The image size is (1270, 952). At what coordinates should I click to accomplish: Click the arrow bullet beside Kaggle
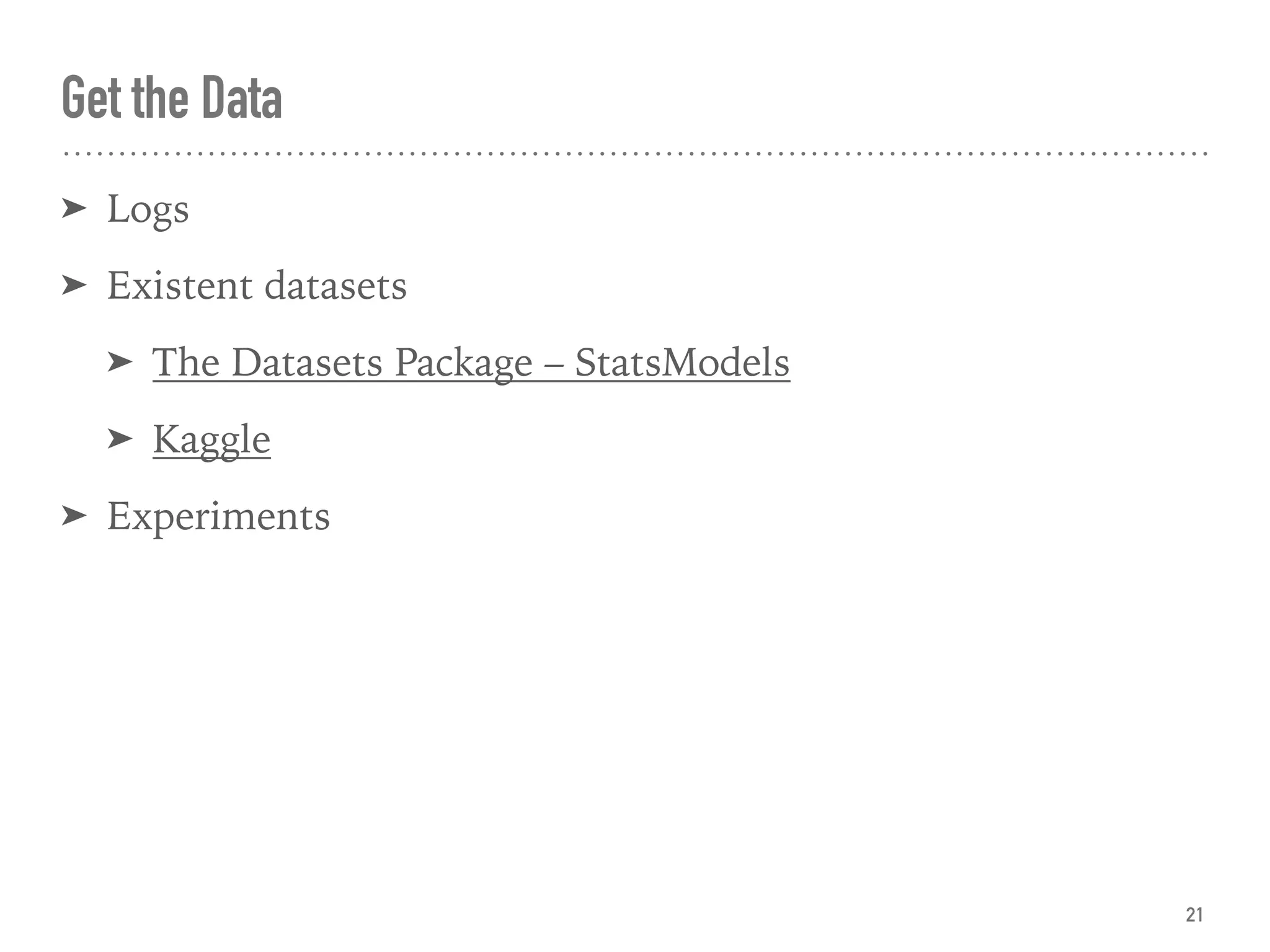coord(120,439)
